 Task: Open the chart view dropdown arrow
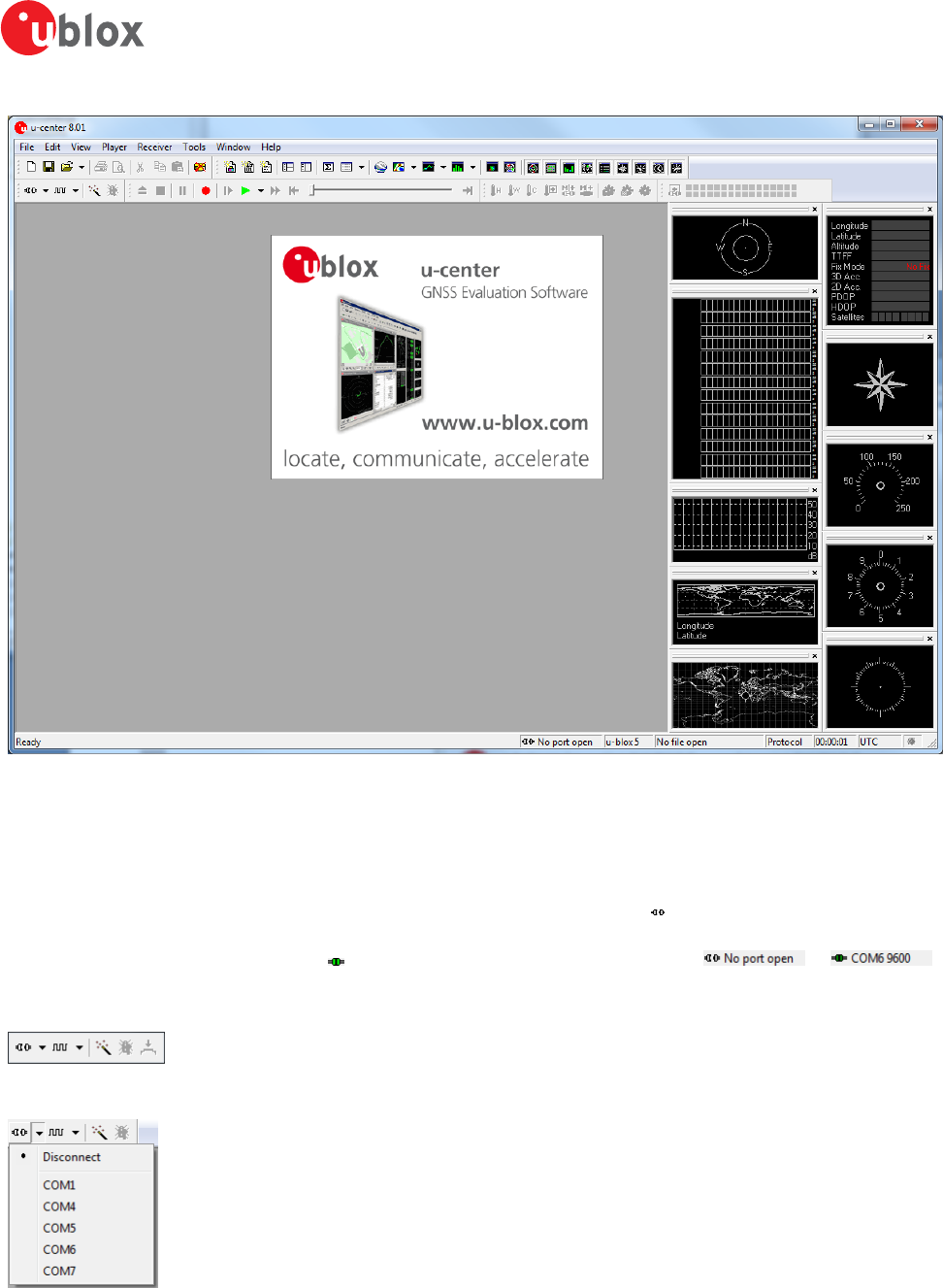pyautogui.click(x=443, y=167)
